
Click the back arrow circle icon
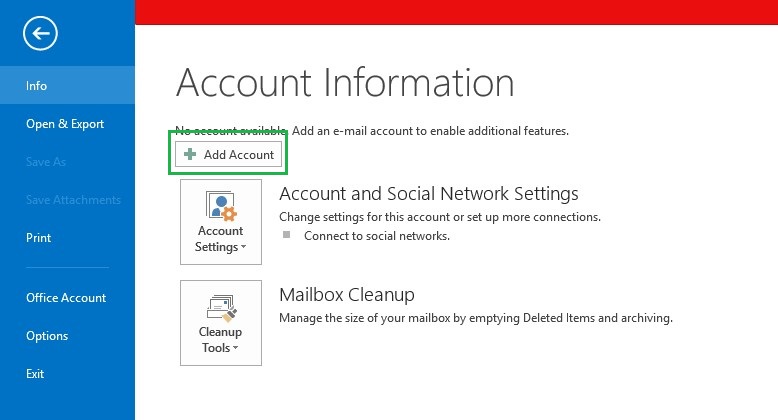tap(40, 33)
